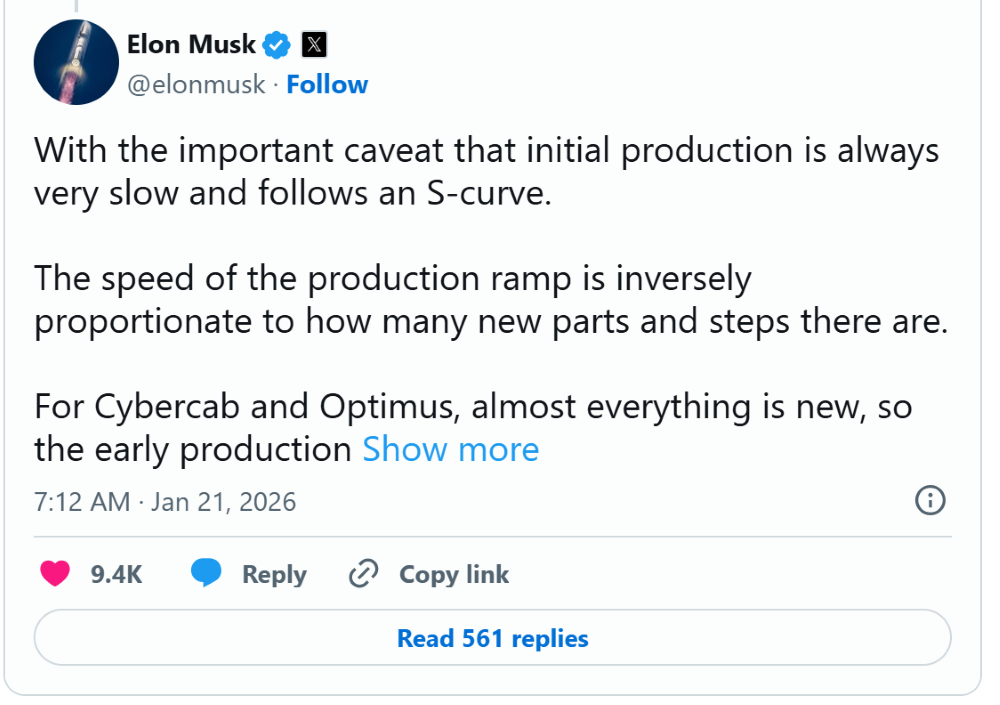Screen dimensions: 1000x705
Task: Expand the tweet with Show more
Action: tap(450, 449)
